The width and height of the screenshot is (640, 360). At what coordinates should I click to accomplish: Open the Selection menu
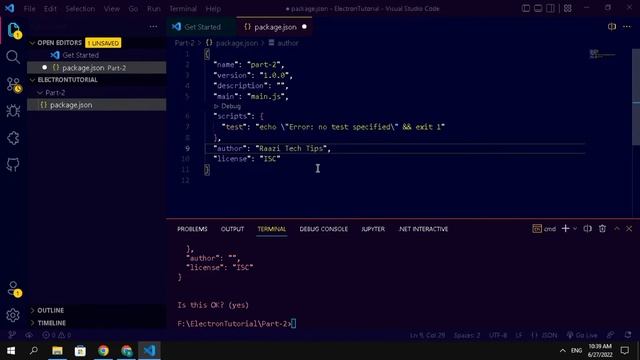pos(80,9)
